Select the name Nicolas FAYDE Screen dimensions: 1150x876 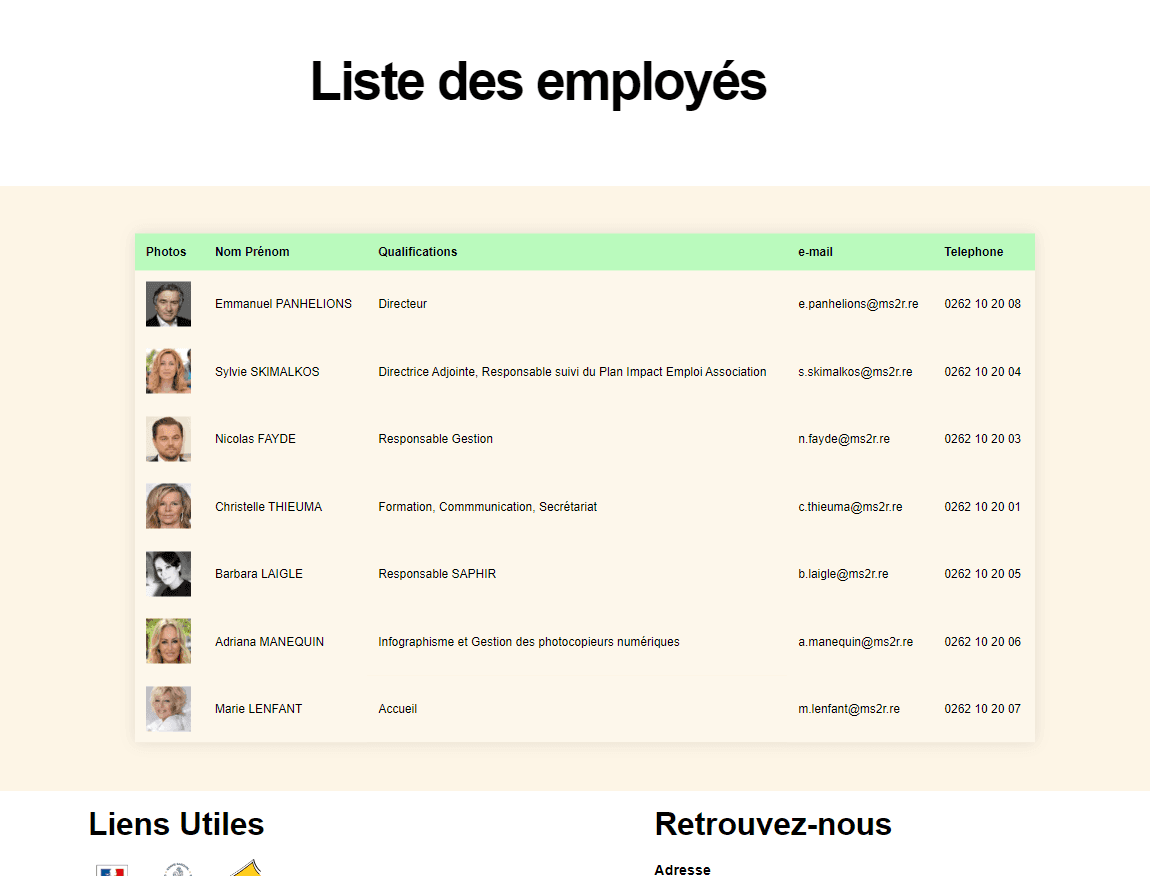click(x=255, y=439)
